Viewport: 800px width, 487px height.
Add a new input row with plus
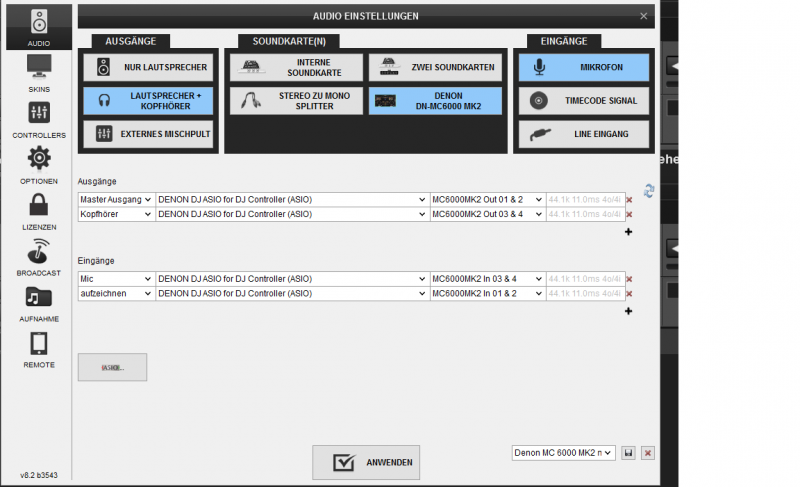click(629, 311)
